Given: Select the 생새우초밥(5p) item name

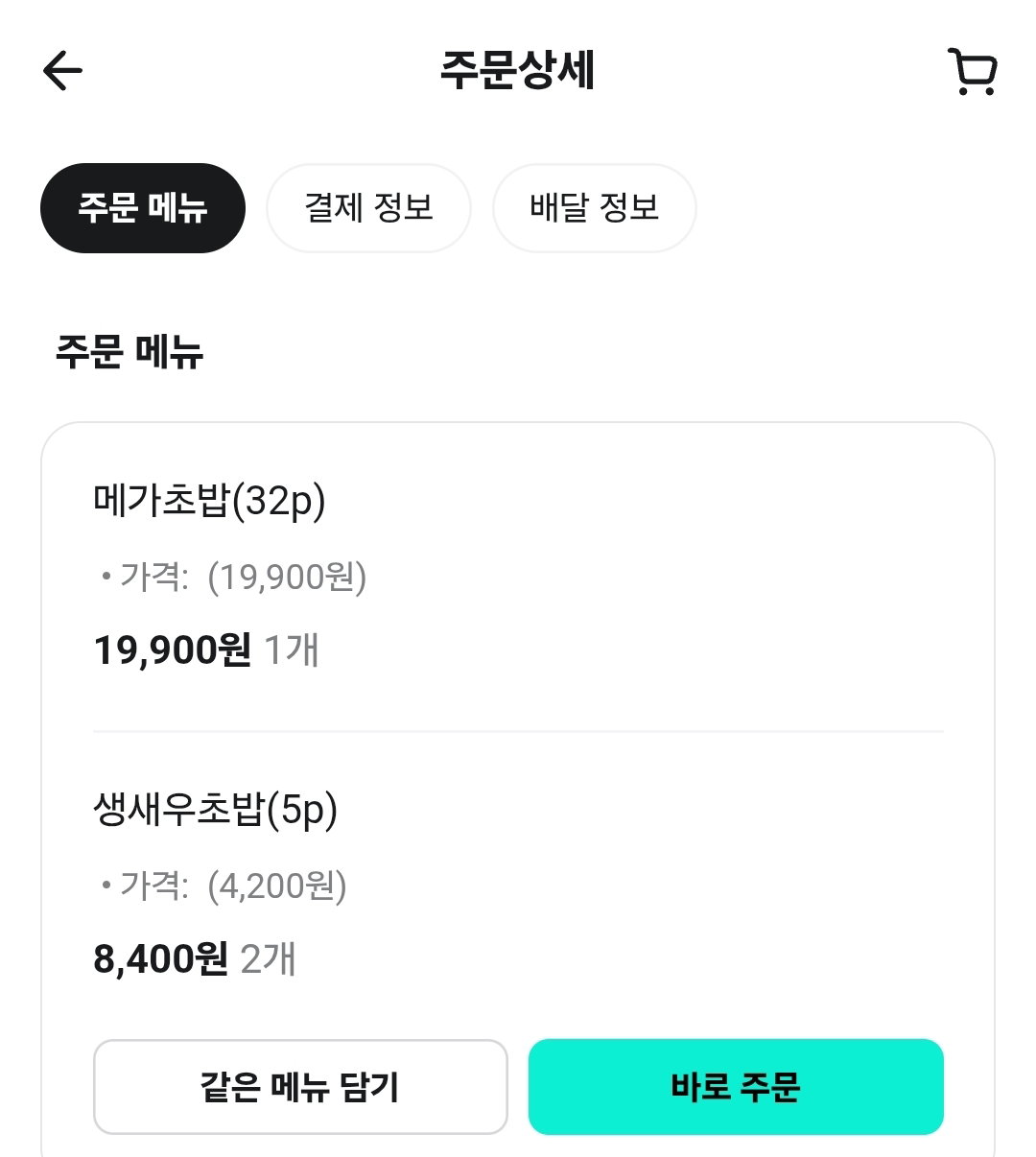Looking at the screenshot, I should [216, 811].
